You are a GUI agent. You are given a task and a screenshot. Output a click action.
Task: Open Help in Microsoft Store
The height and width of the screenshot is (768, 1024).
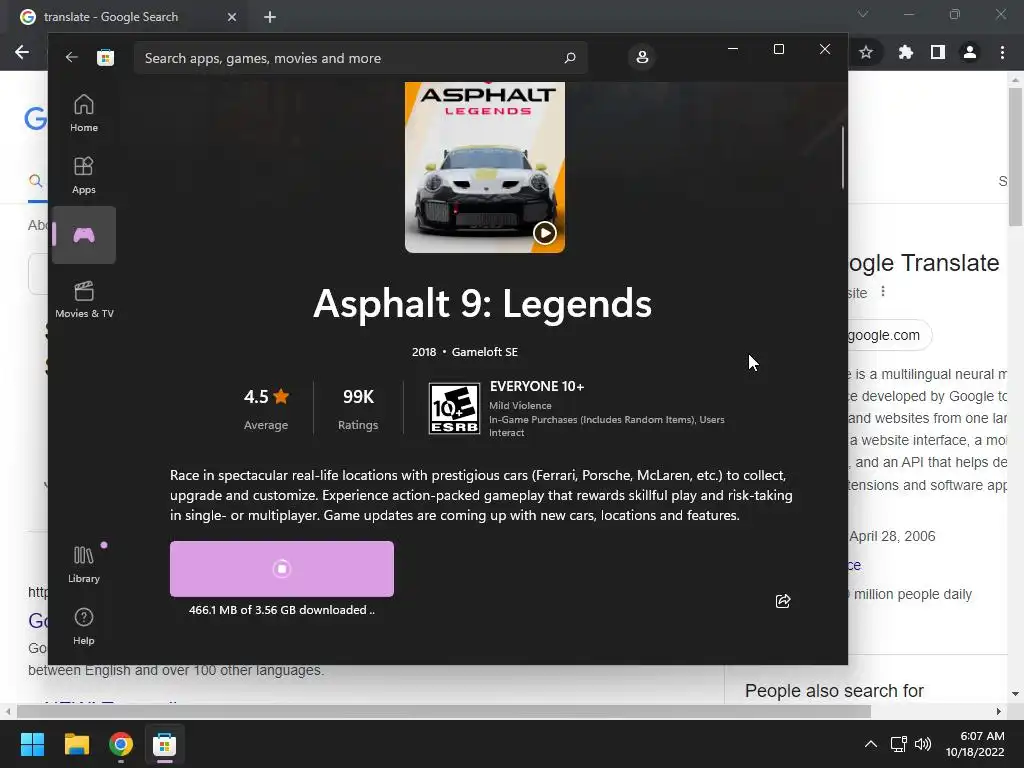pos(84,626)
